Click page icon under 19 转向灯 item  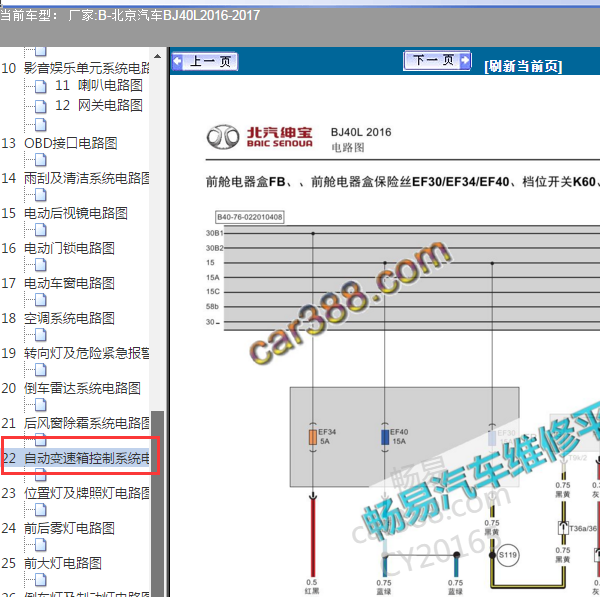(41, 370)
